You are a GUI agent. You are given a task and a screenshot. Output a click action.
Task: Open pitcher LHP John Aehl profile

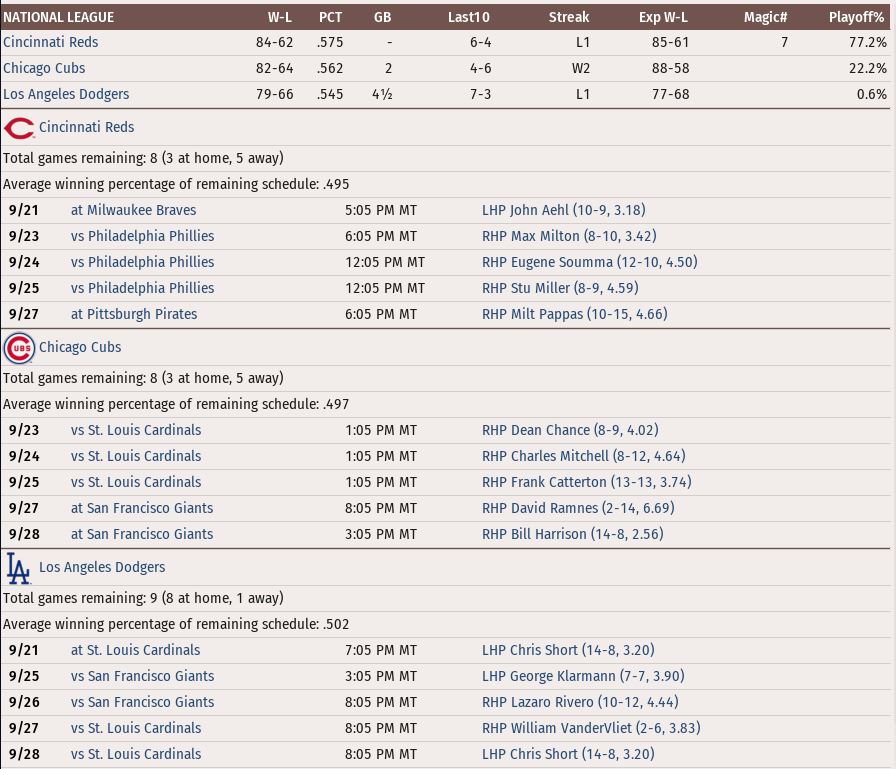tap(563, 210)
